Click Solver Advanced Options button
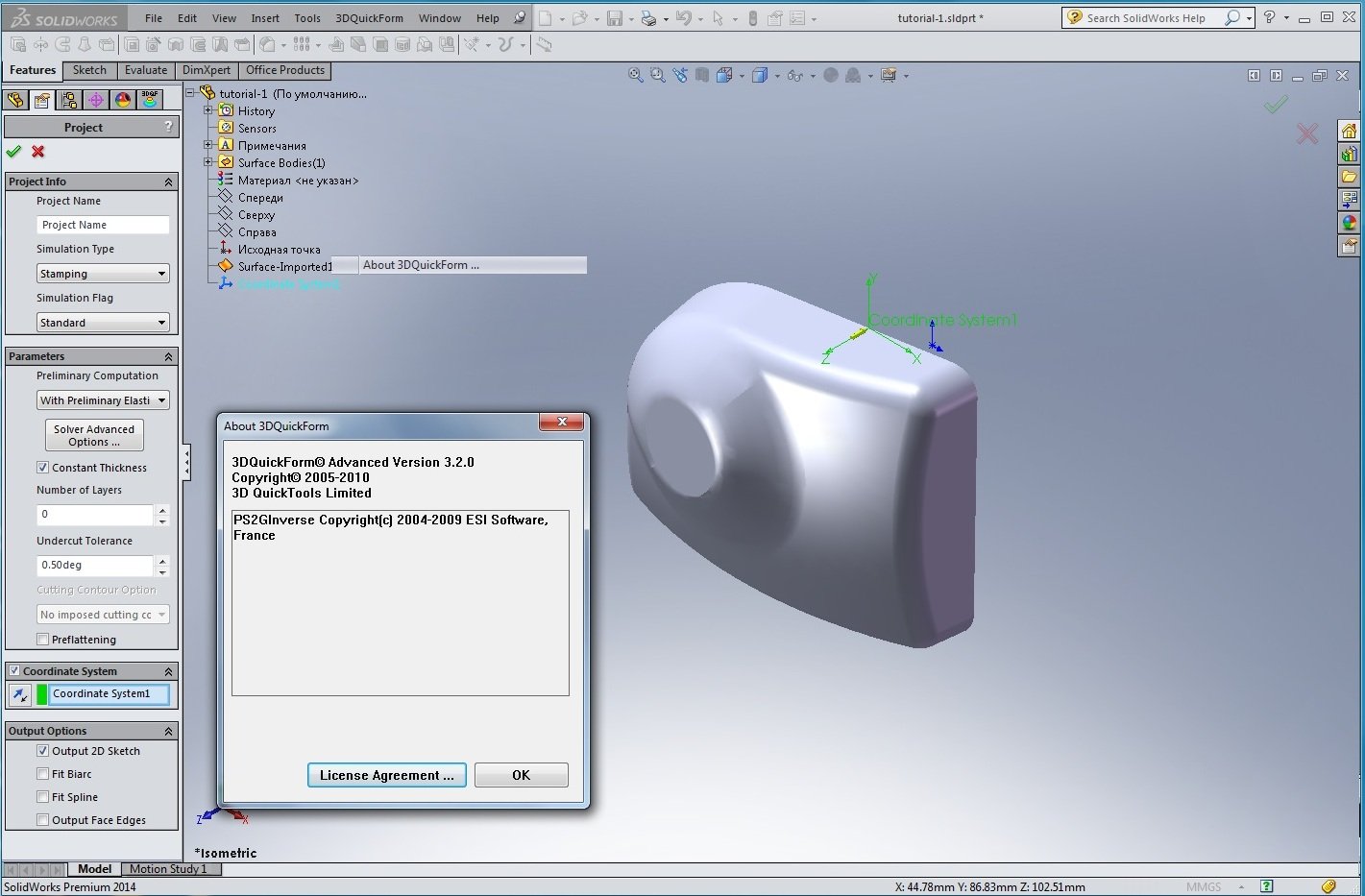The width and height of the screenshot is (1365, 896). click(94, 435)
